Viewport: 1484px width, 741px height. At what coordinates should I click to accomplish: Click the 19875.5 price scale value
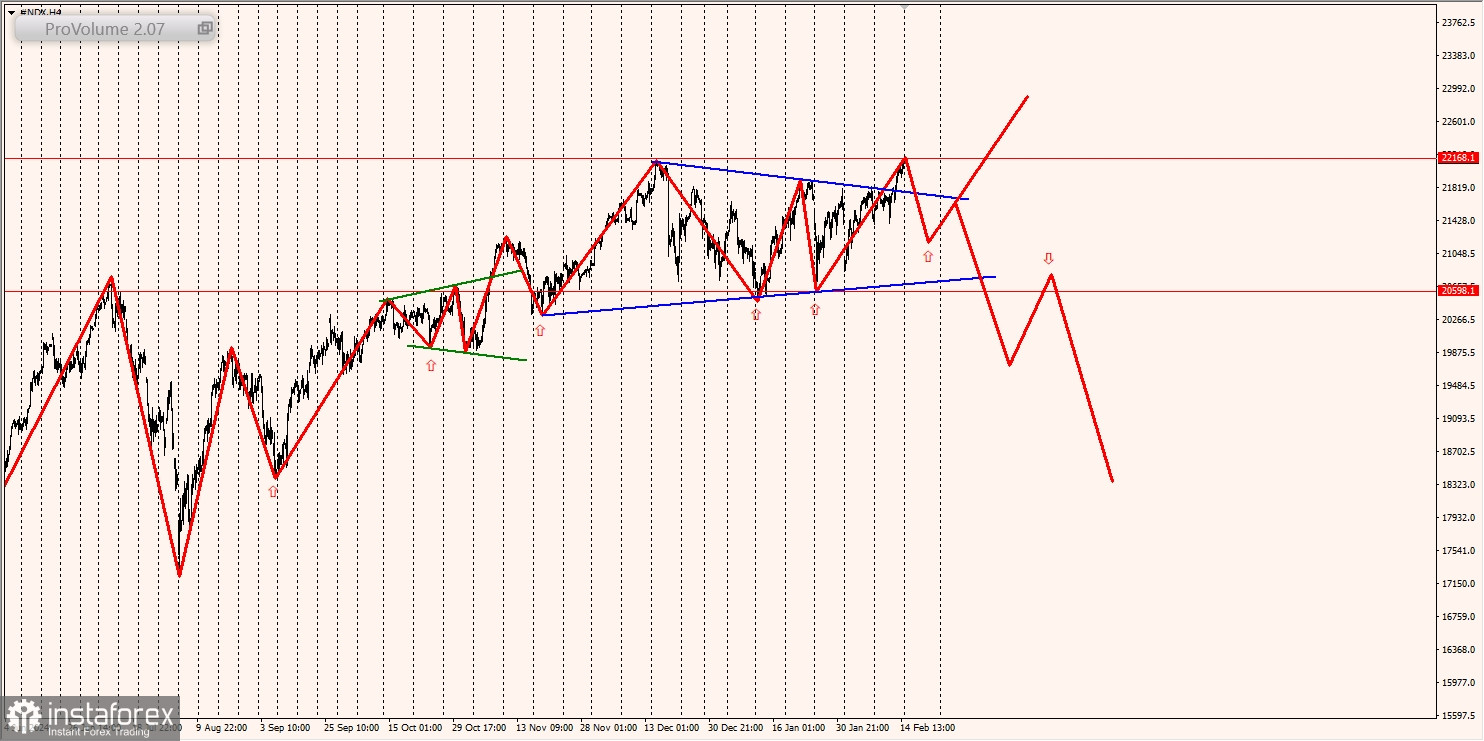pos(1460,353)
